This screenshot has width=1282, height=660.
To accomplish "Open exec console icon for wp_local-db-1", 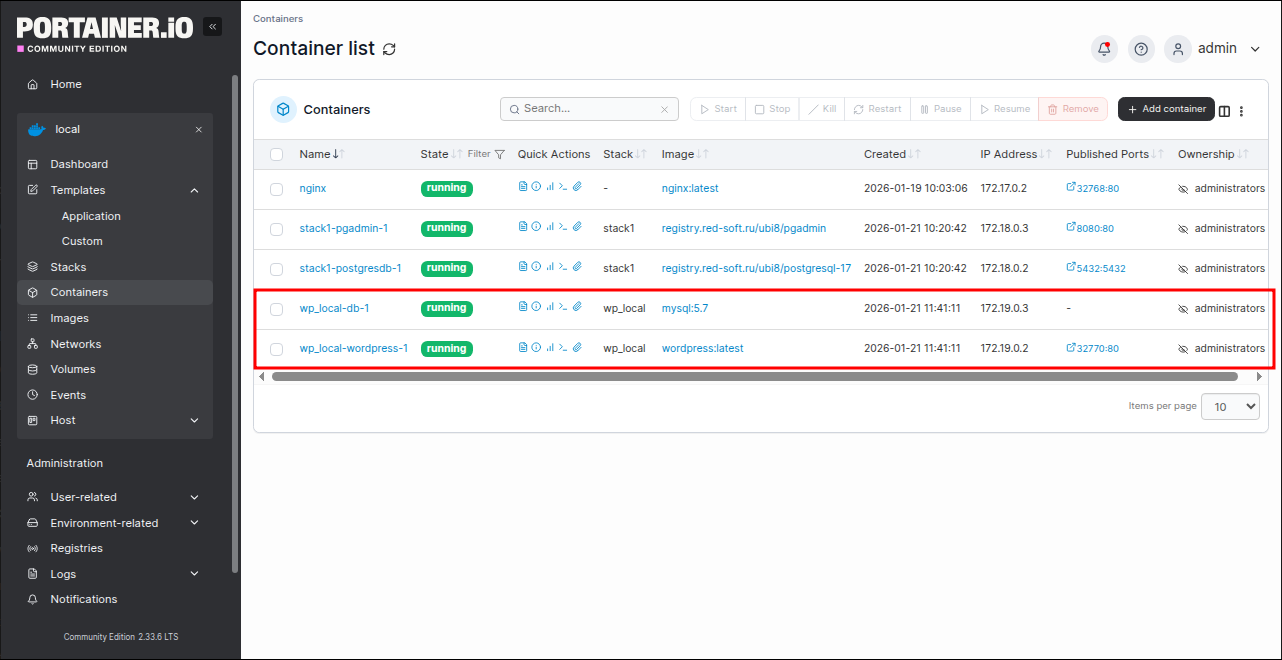I will pos(563,308).
